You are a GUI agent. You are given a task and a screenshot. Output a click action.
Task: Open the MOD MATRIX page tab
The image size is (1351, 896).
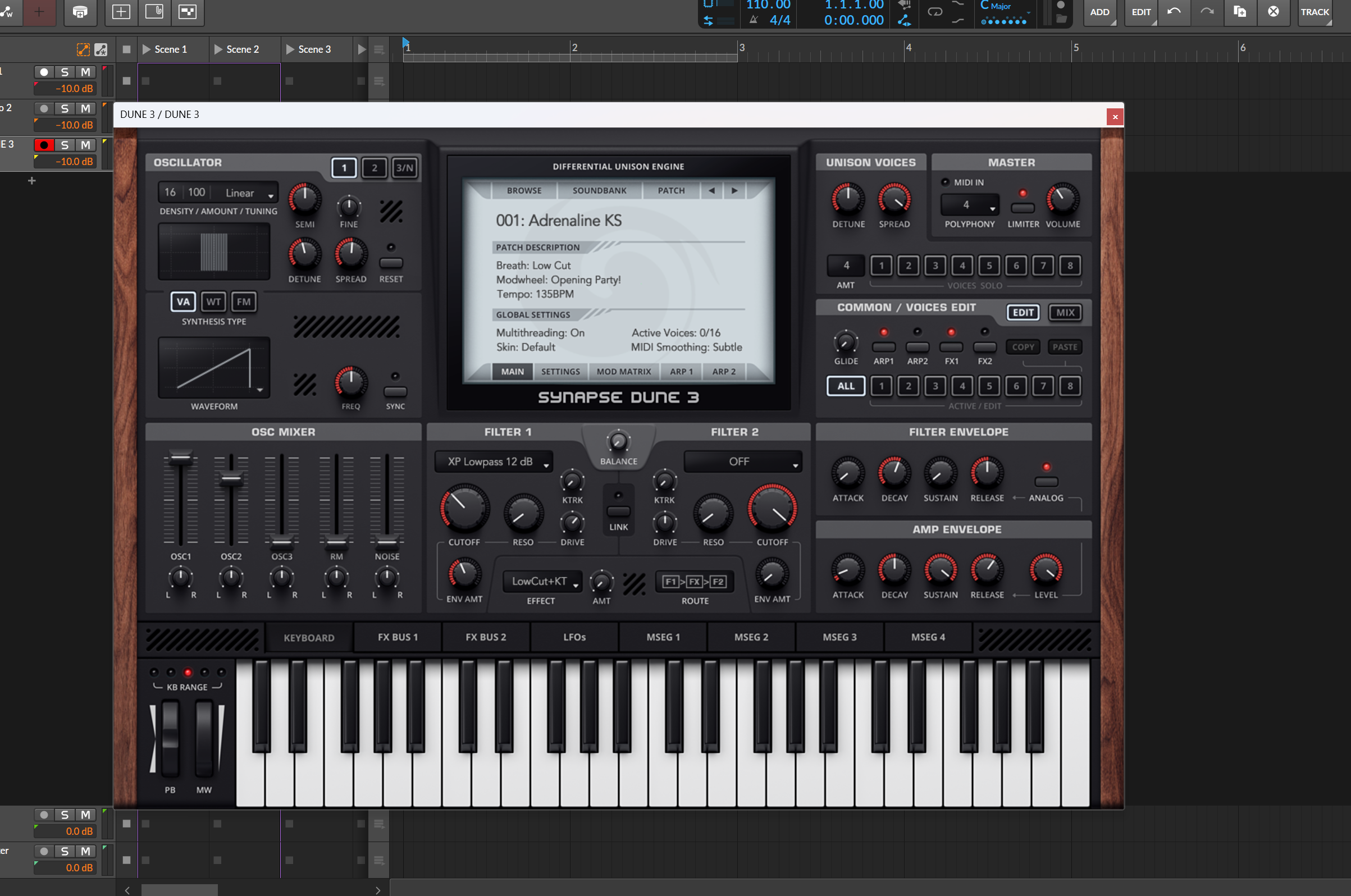click(x=623, y=372)
